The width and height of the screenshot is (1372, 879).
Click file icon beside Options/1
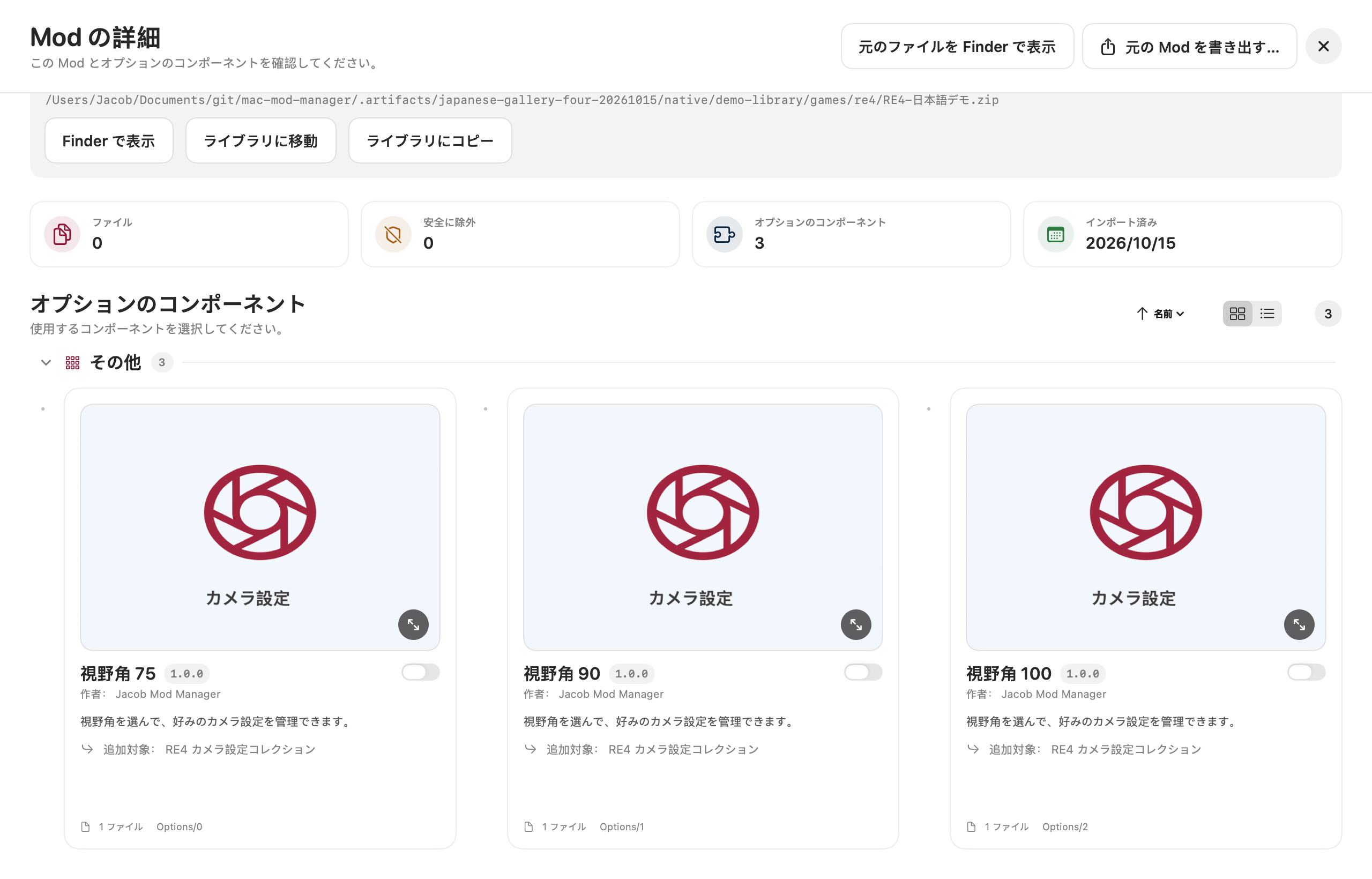(x=528, y=826)
